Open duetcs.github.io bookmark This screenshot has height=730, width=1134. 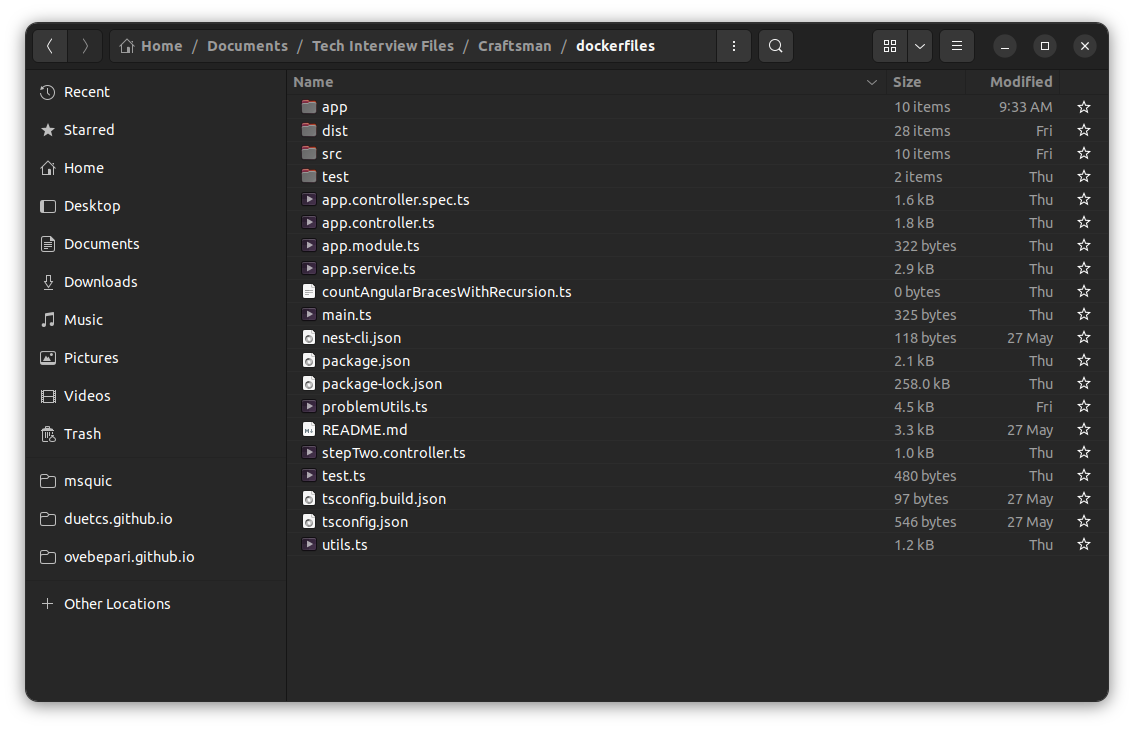click(155, 519)
